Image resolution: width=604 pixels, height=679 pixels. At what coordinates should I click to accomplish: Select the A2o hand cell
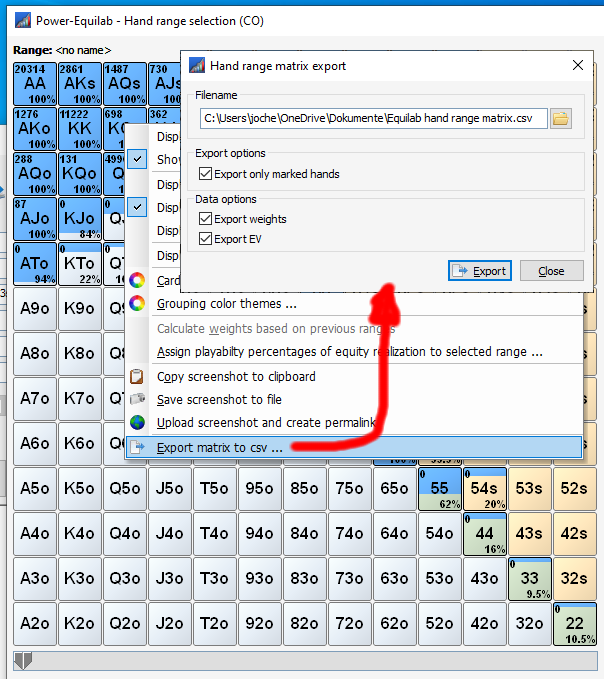(35, 624)
